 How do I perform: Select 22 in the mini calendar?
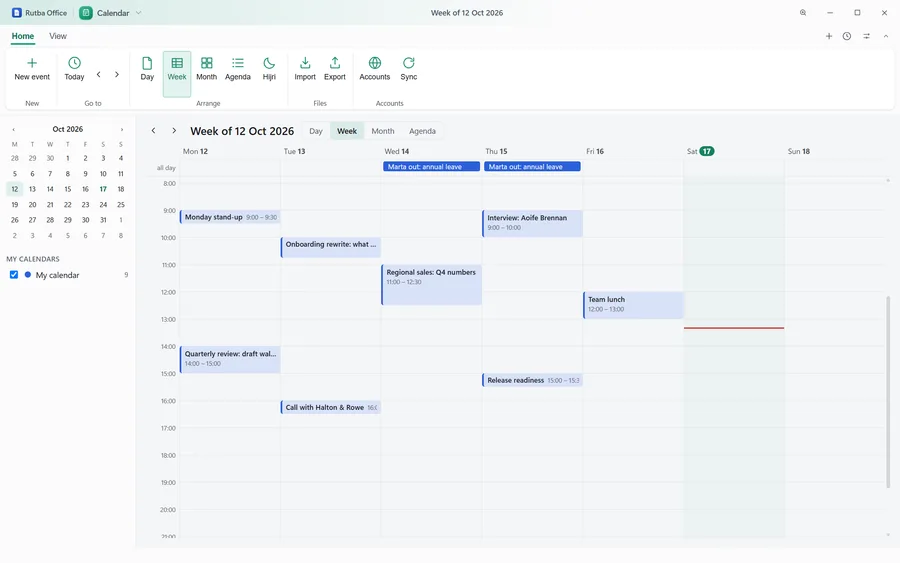[68, 204]
